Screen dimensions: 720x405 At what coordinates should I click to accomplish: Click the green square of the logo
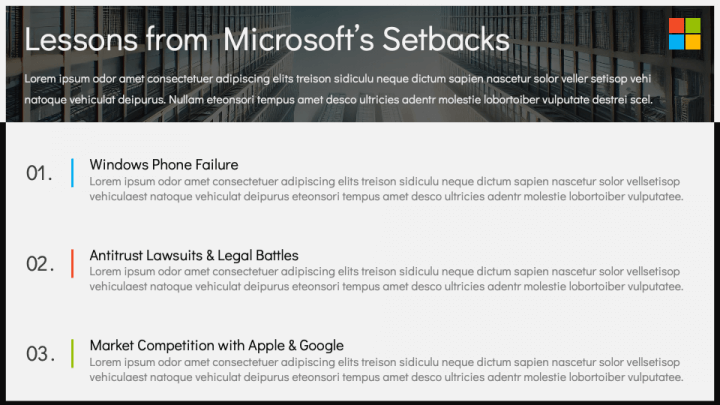[693, 25]
